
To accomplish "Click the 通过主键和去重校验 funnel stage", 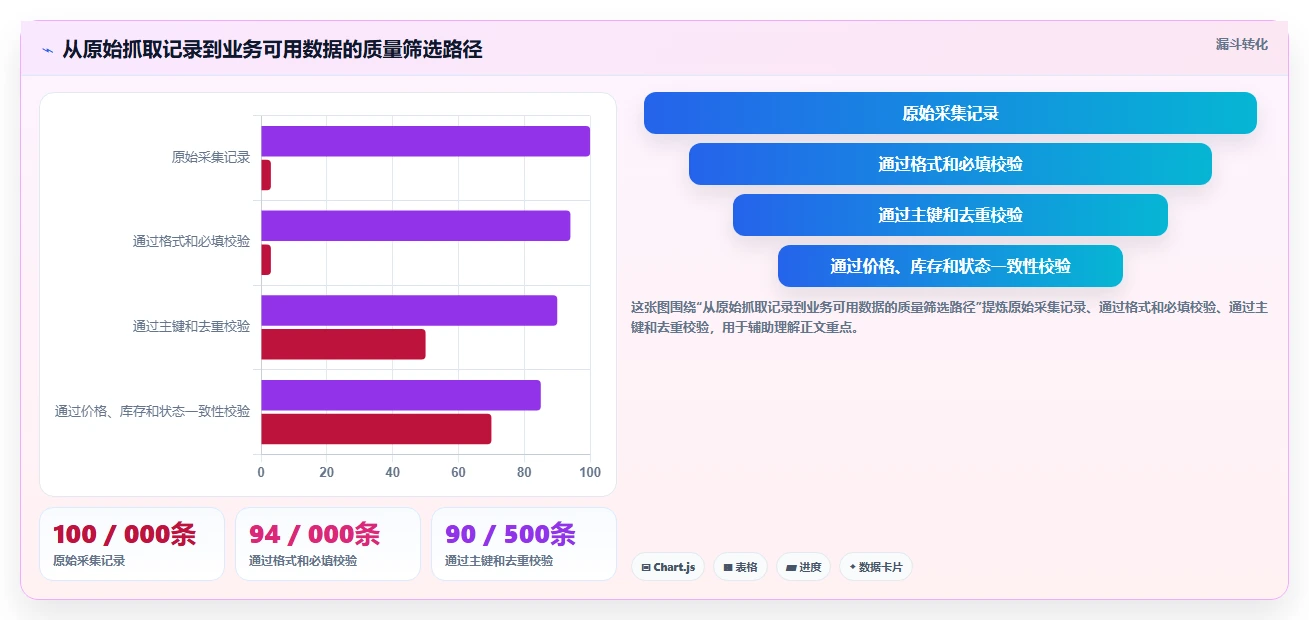I will pos(950,215).
